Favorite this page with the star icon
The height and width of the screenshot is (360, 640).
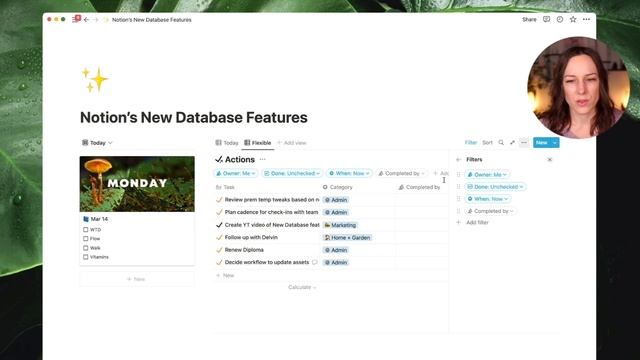coord(573,19)
